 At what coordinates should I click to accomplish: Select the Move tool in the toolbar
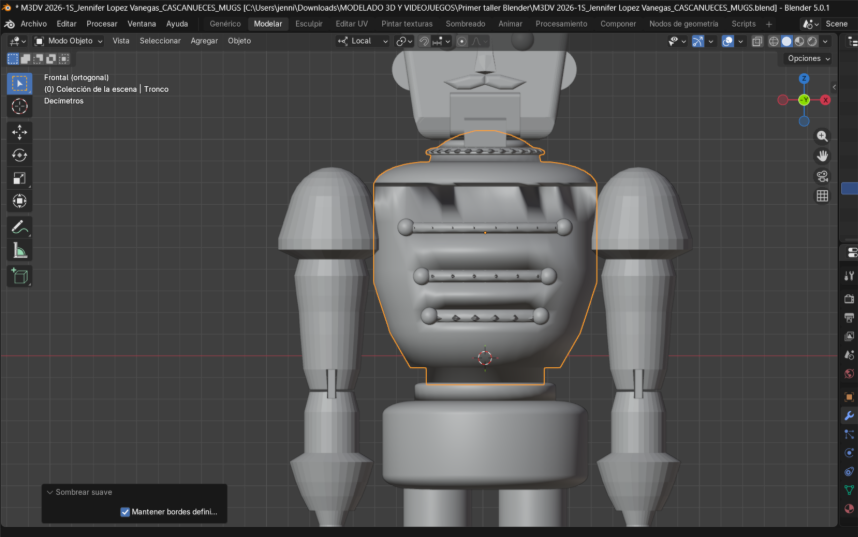click(x=19, y=132)
